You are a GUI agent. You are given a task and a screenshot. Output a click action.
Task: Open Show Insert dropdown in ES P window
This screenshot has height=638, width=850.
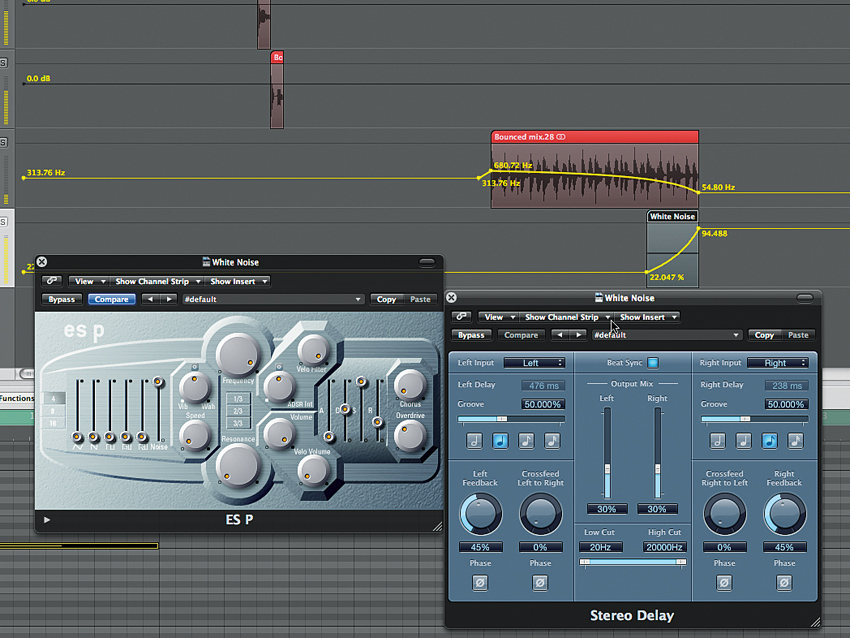[239, 281]
